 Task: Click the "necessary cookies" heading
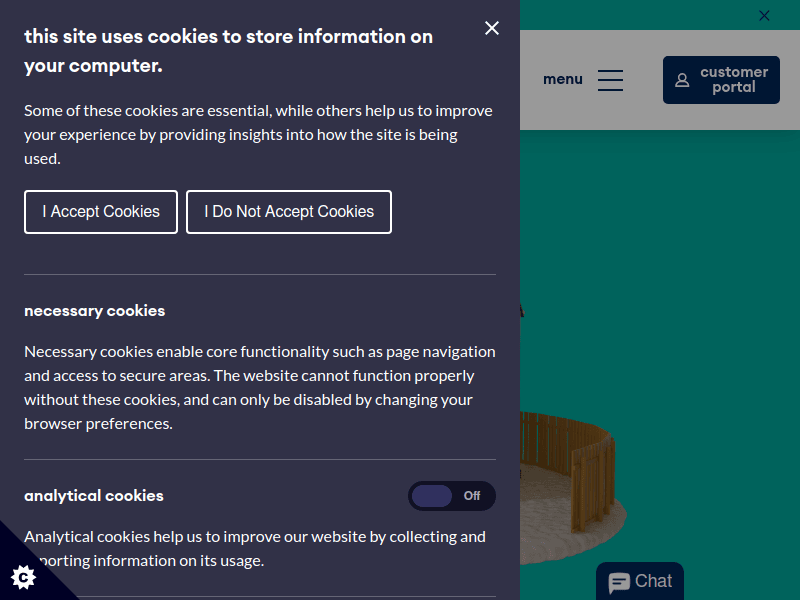pyautogui.click(x=94, y=311)
